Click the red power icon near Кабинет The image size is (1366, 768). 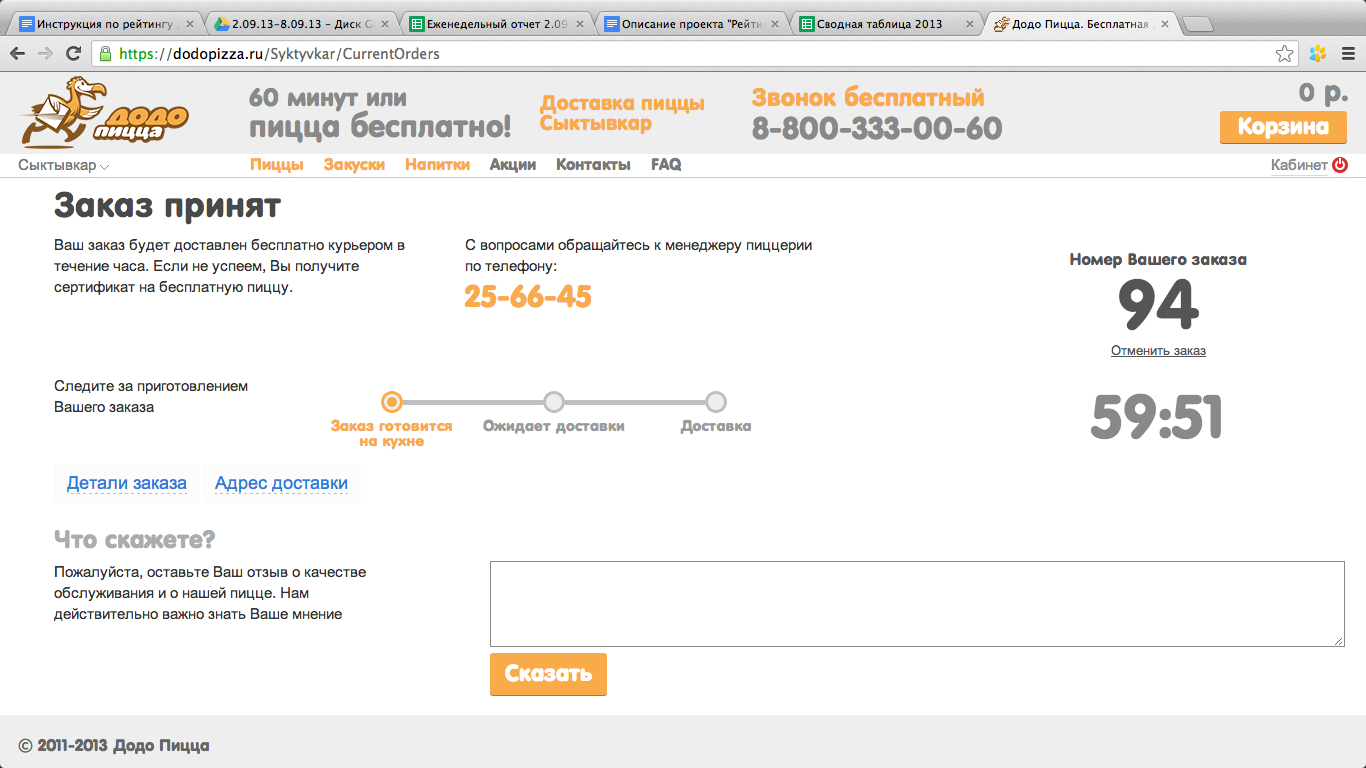(1340, 165)
